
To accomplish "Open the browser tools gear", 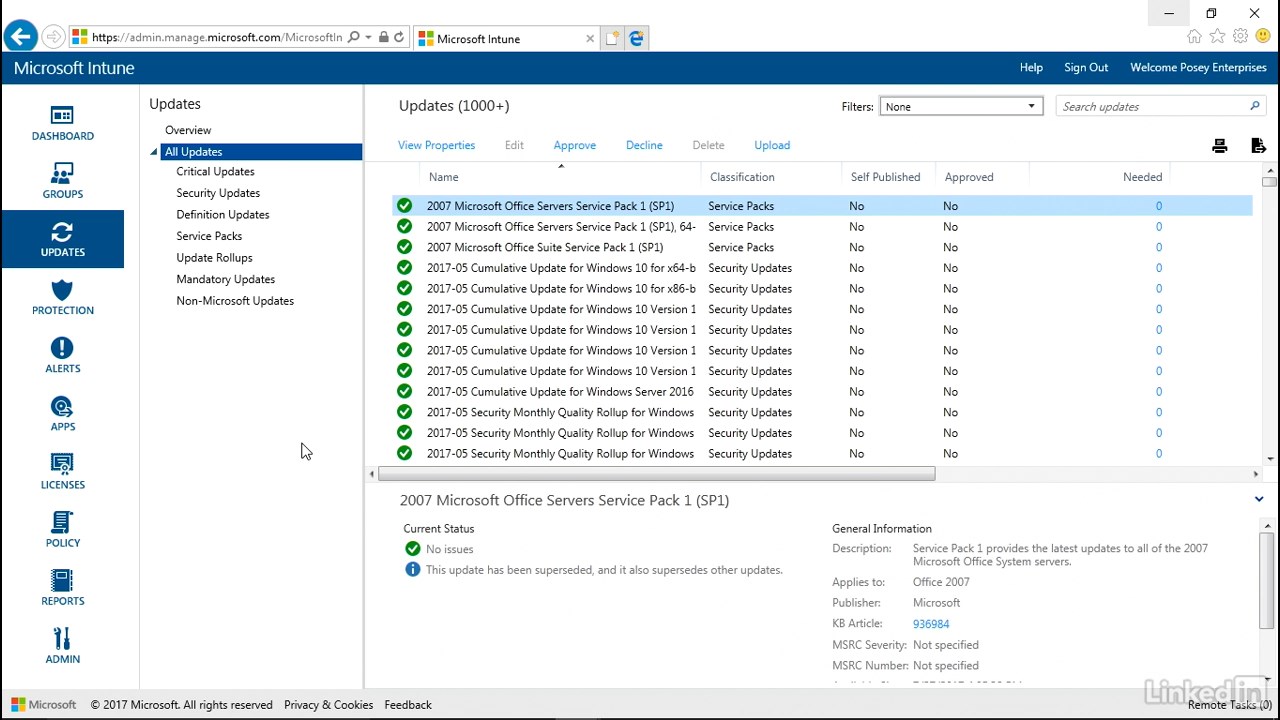I will [1240, 37].
